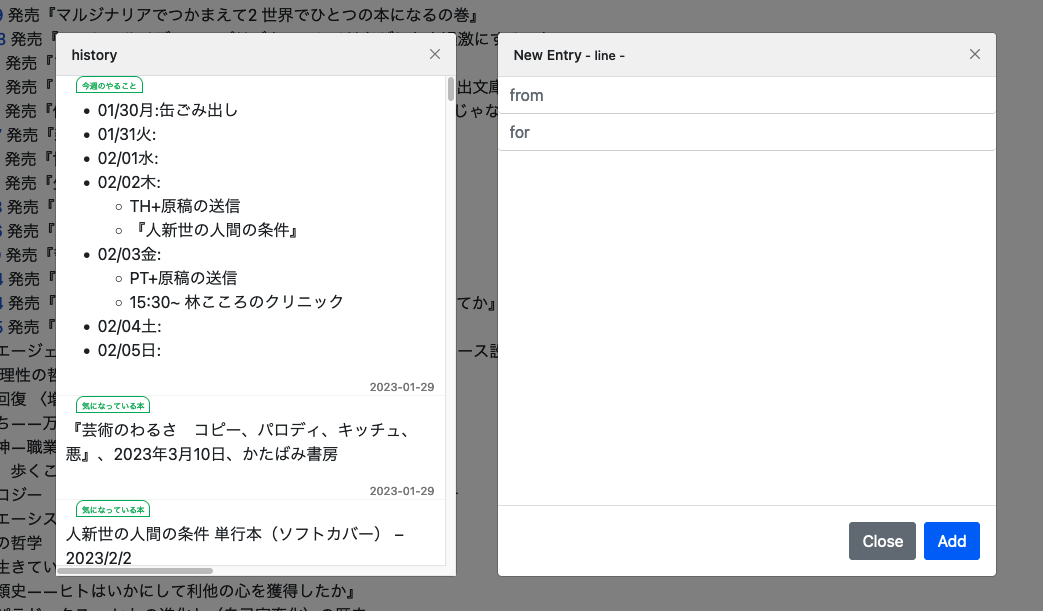Click the history horizontal scrollbar thumb
Screen dimensions: 1043x611
[135, 570]
